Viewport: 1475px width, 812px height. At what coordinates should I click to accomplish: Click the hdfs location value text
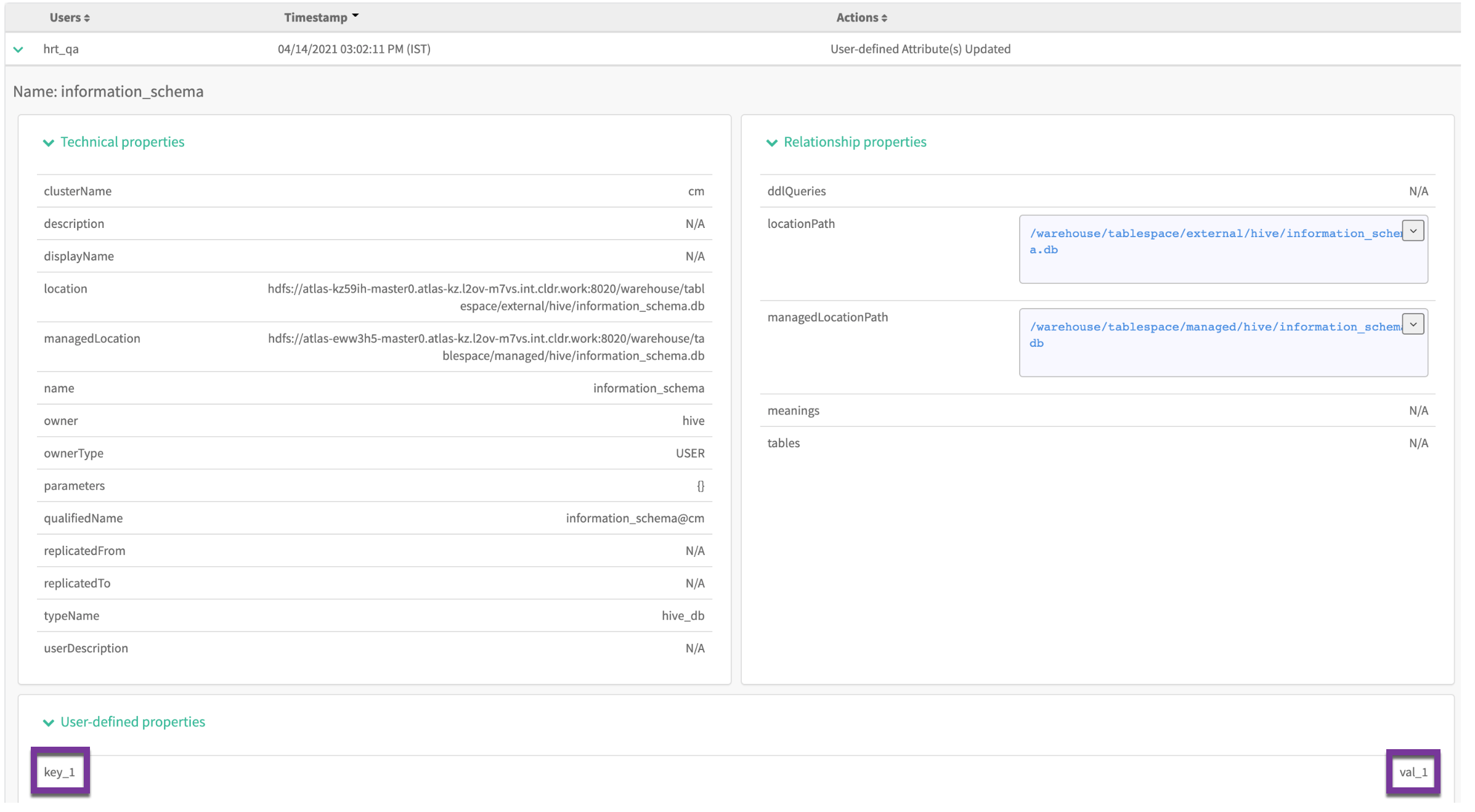pos(486,297)
